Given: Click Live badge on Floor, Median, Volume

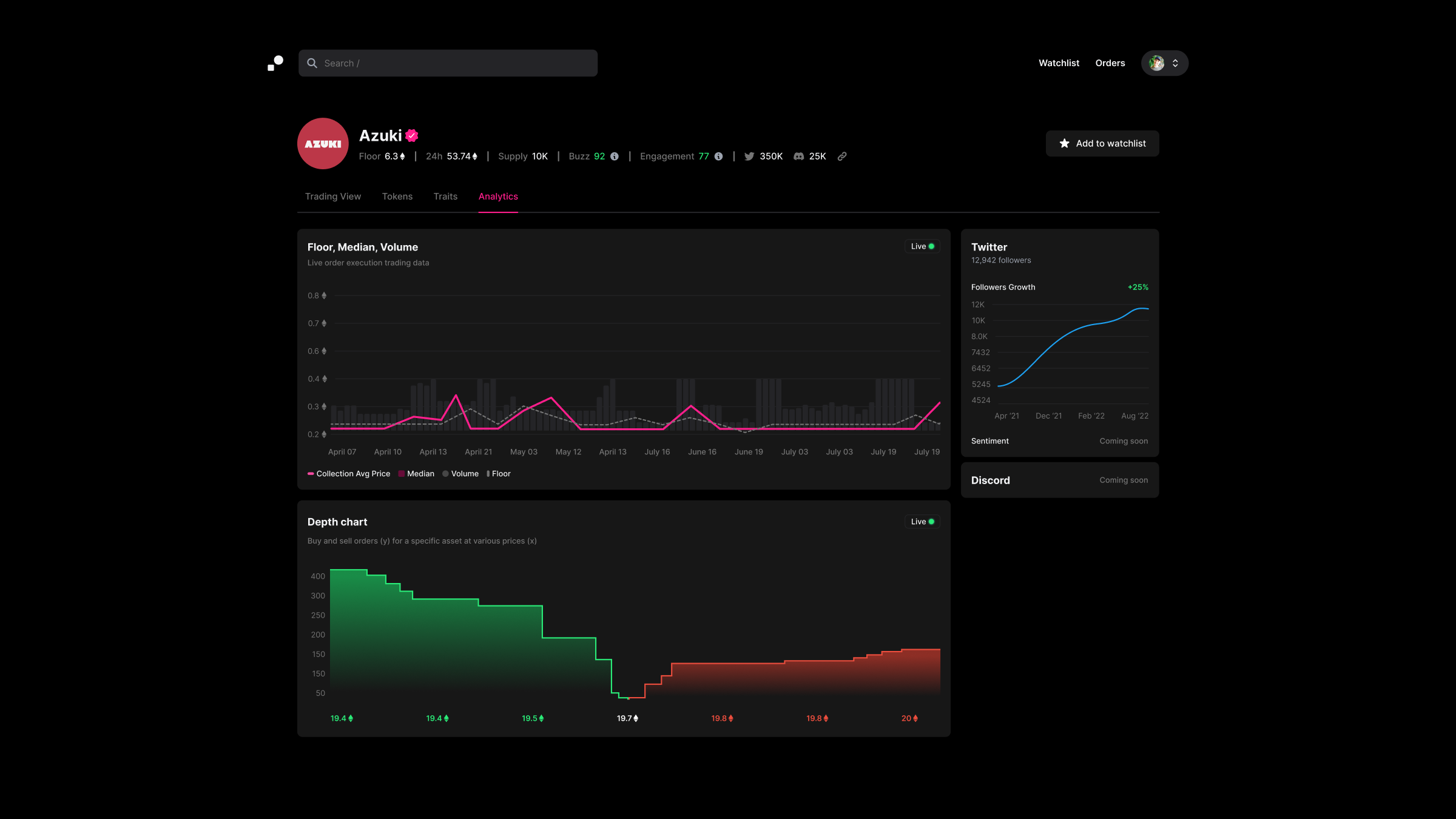Looking at the screenshot, I should pos(922,246).
